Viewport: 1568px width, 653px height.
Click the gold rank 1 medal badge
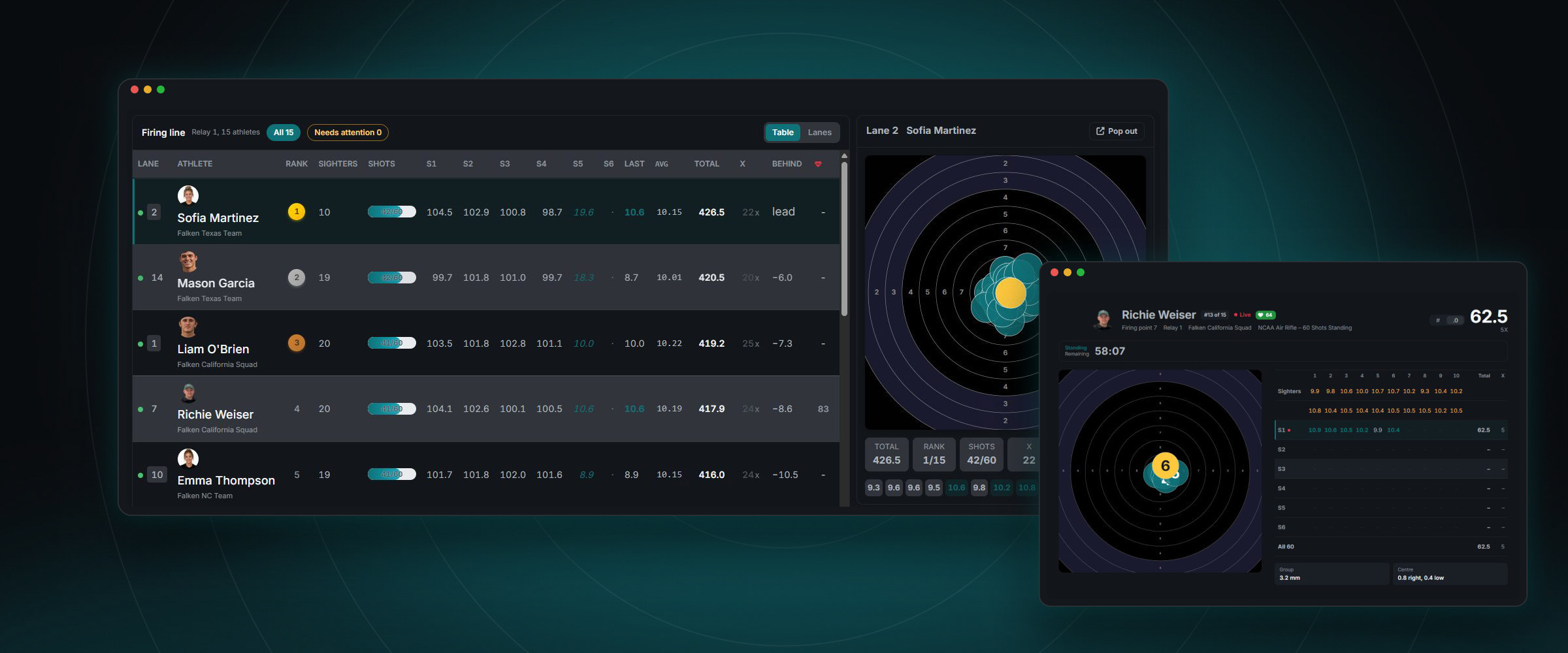[x=297, y=212]
